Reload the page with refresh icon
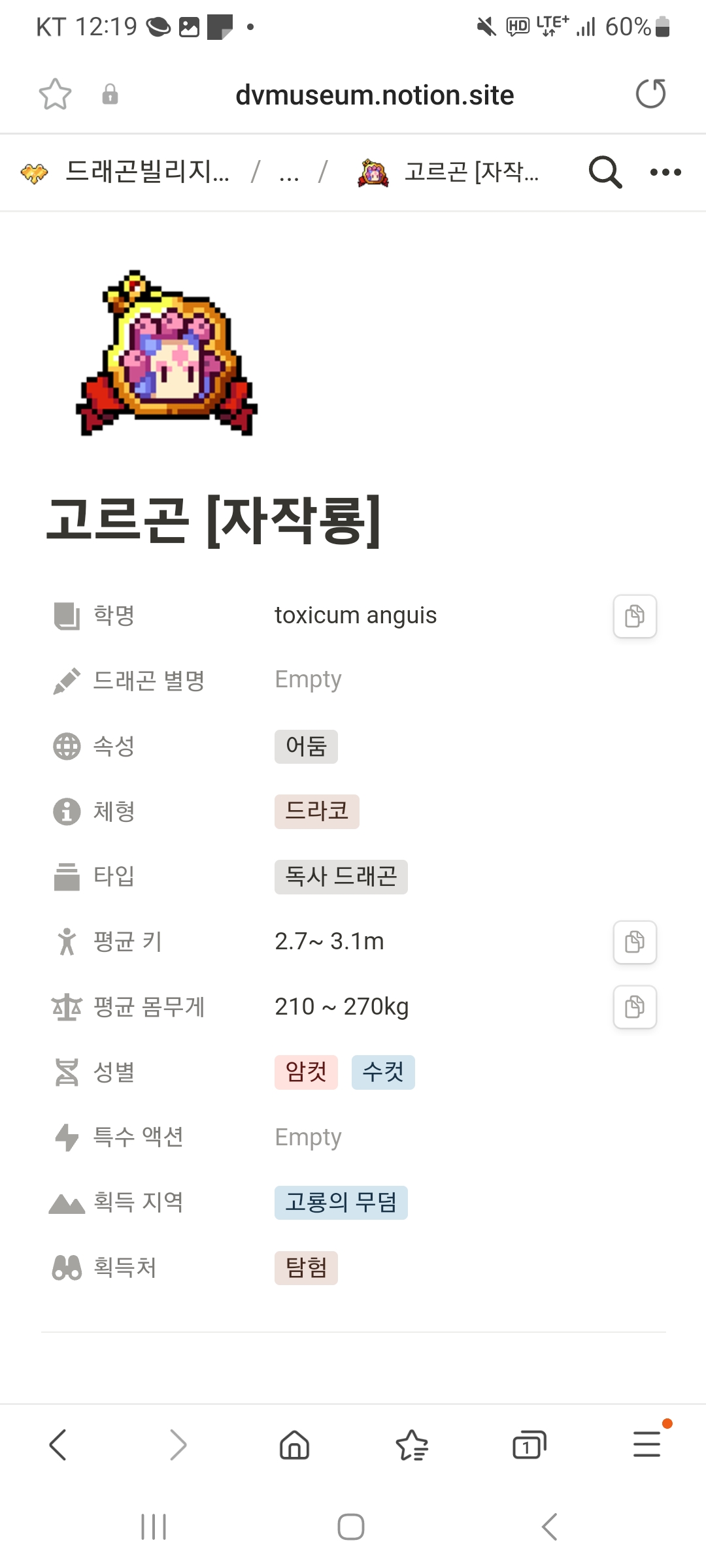 pyautogui.click(x=650, y=94)
